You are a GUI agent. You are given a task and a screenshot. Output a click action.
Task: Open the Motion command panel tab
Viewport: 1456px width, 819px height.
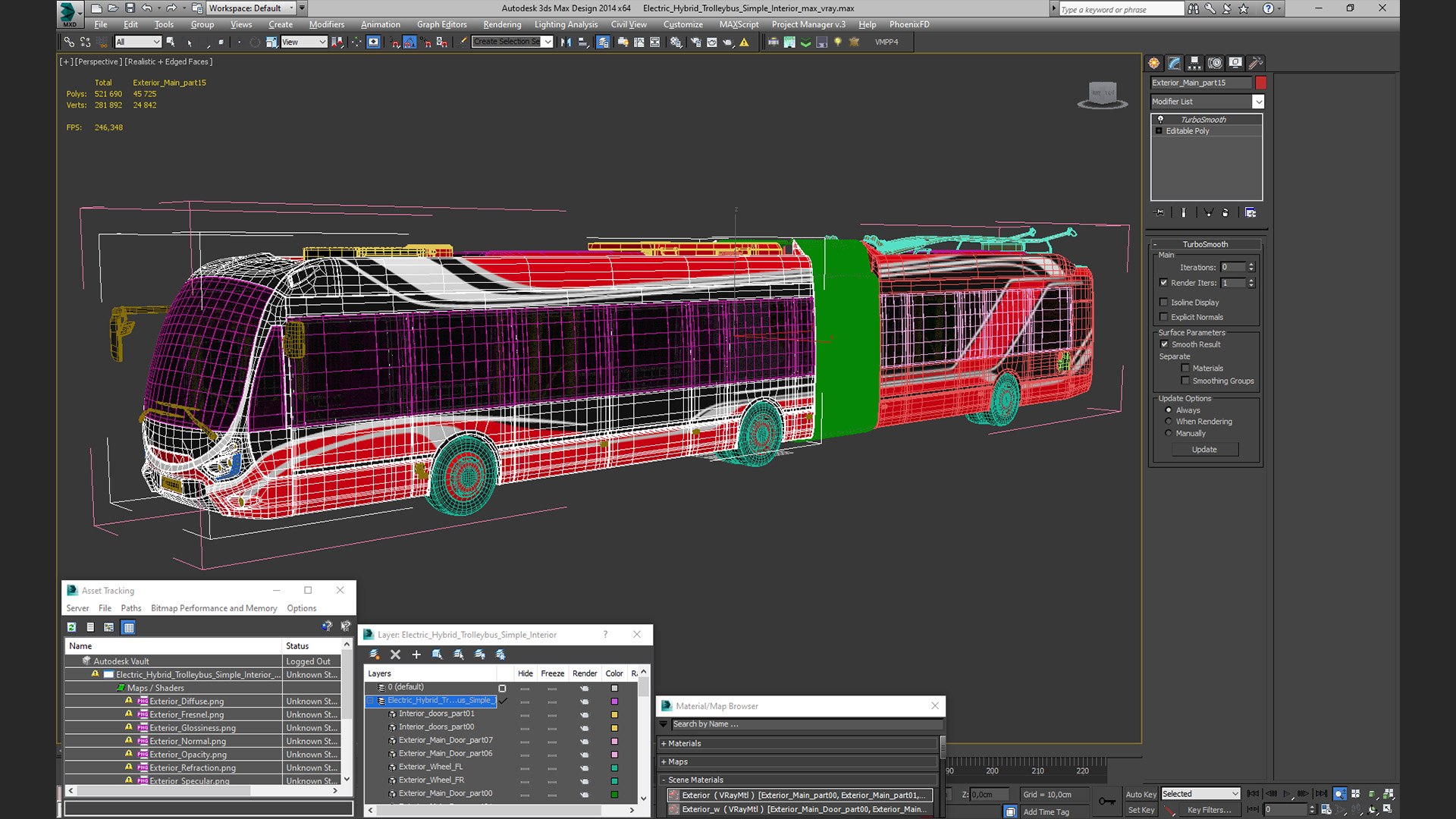coord(1215,63)
